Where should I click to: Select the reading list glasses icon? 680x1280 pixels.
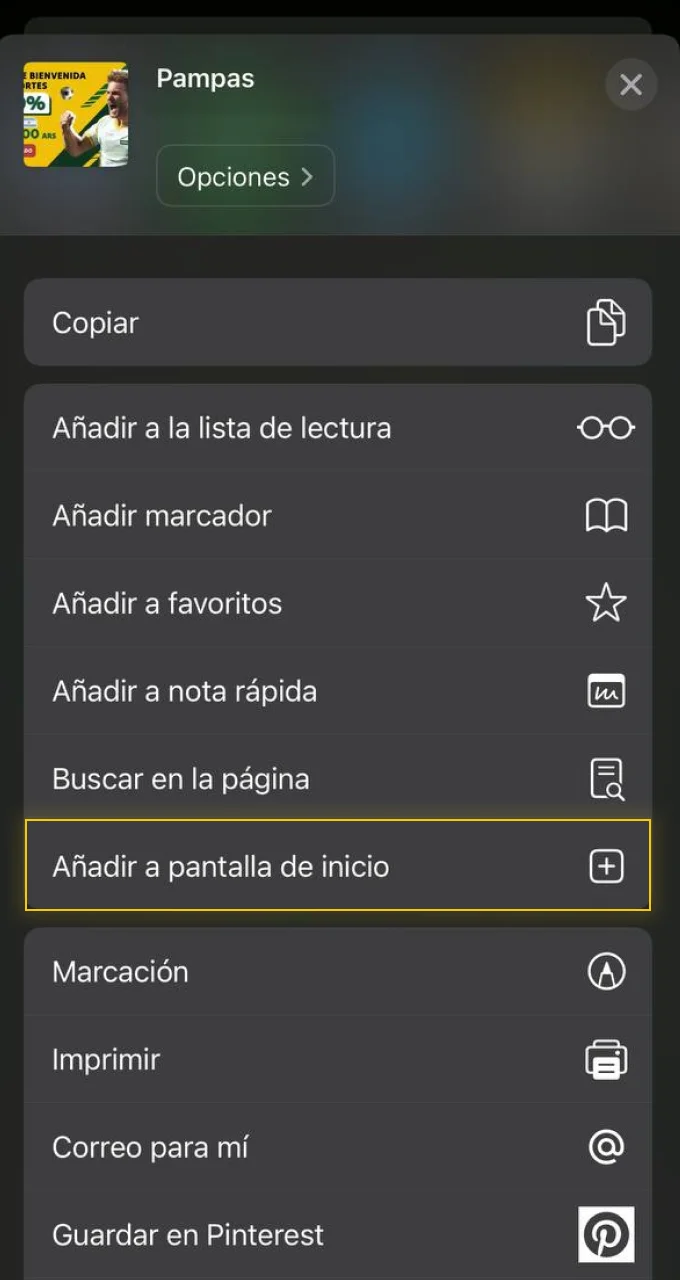coord(606,427)
